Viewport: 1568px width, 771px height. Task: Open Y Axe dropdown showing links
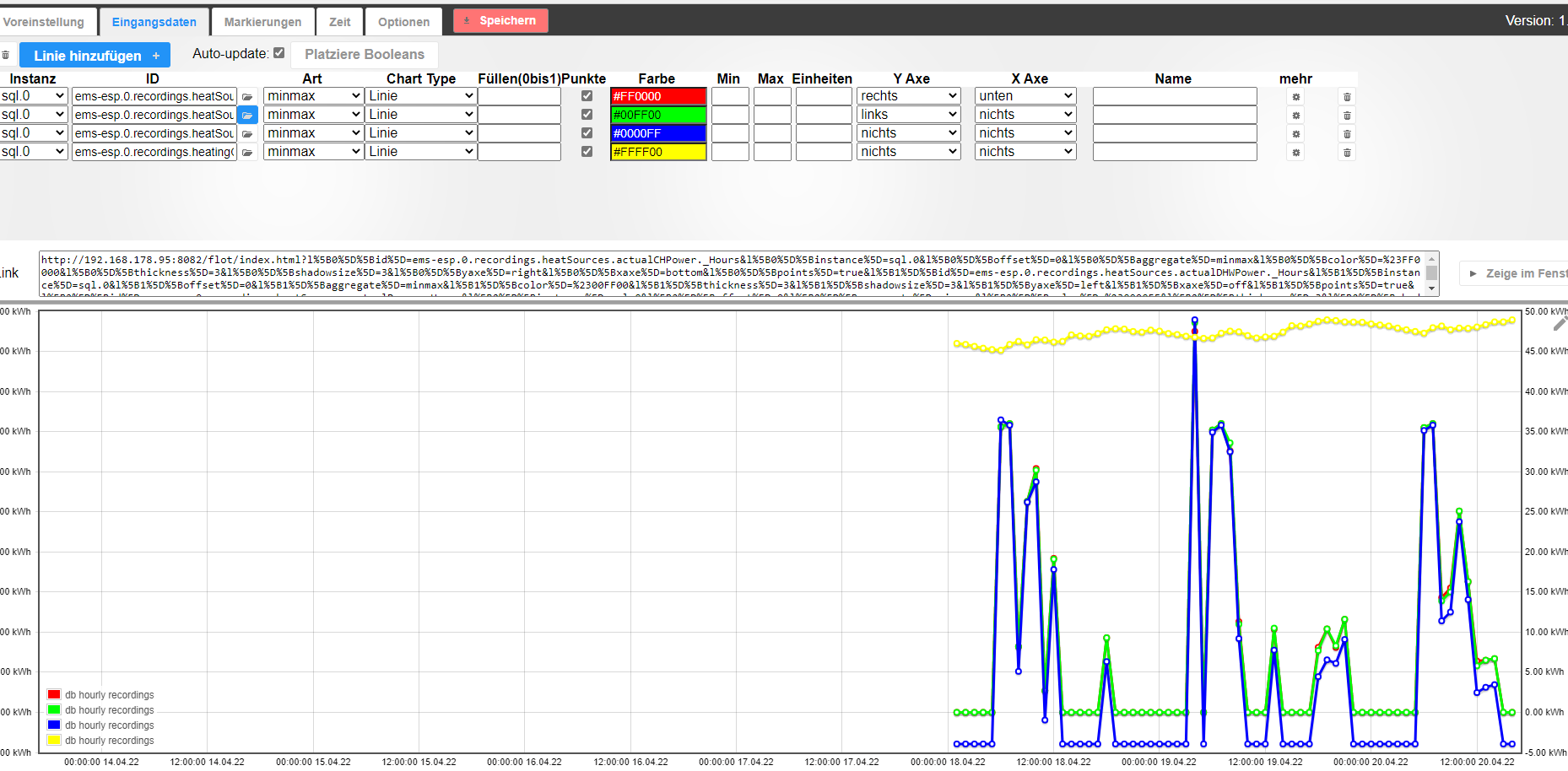[x=909, y=115]
